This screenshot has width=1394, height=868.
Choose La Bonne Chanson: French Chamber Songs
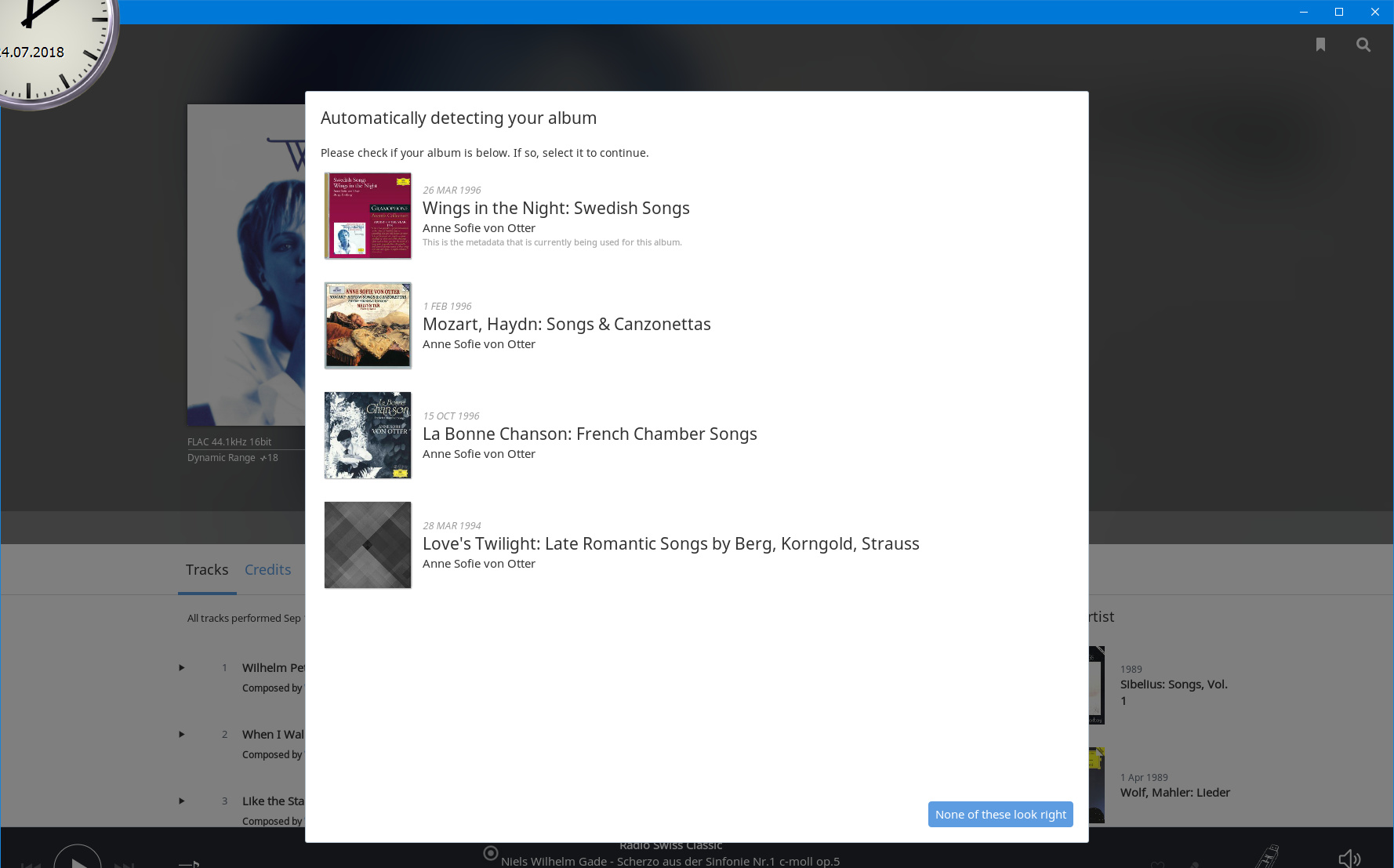point(590,434)
